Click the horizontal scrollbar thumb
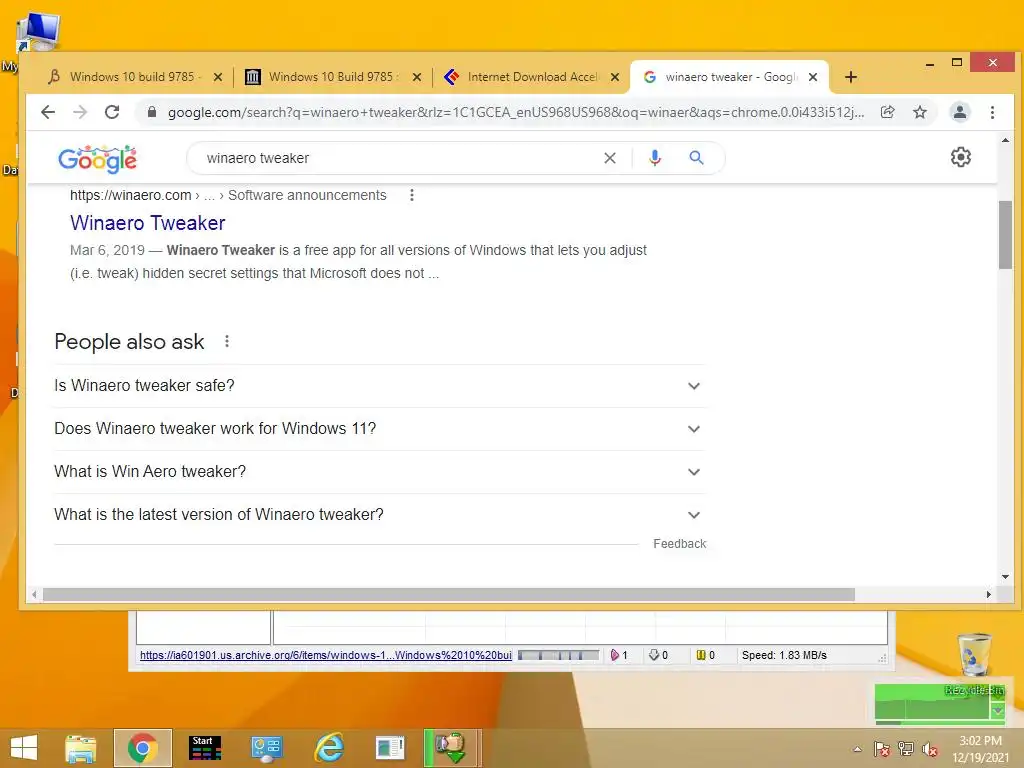 449,595
